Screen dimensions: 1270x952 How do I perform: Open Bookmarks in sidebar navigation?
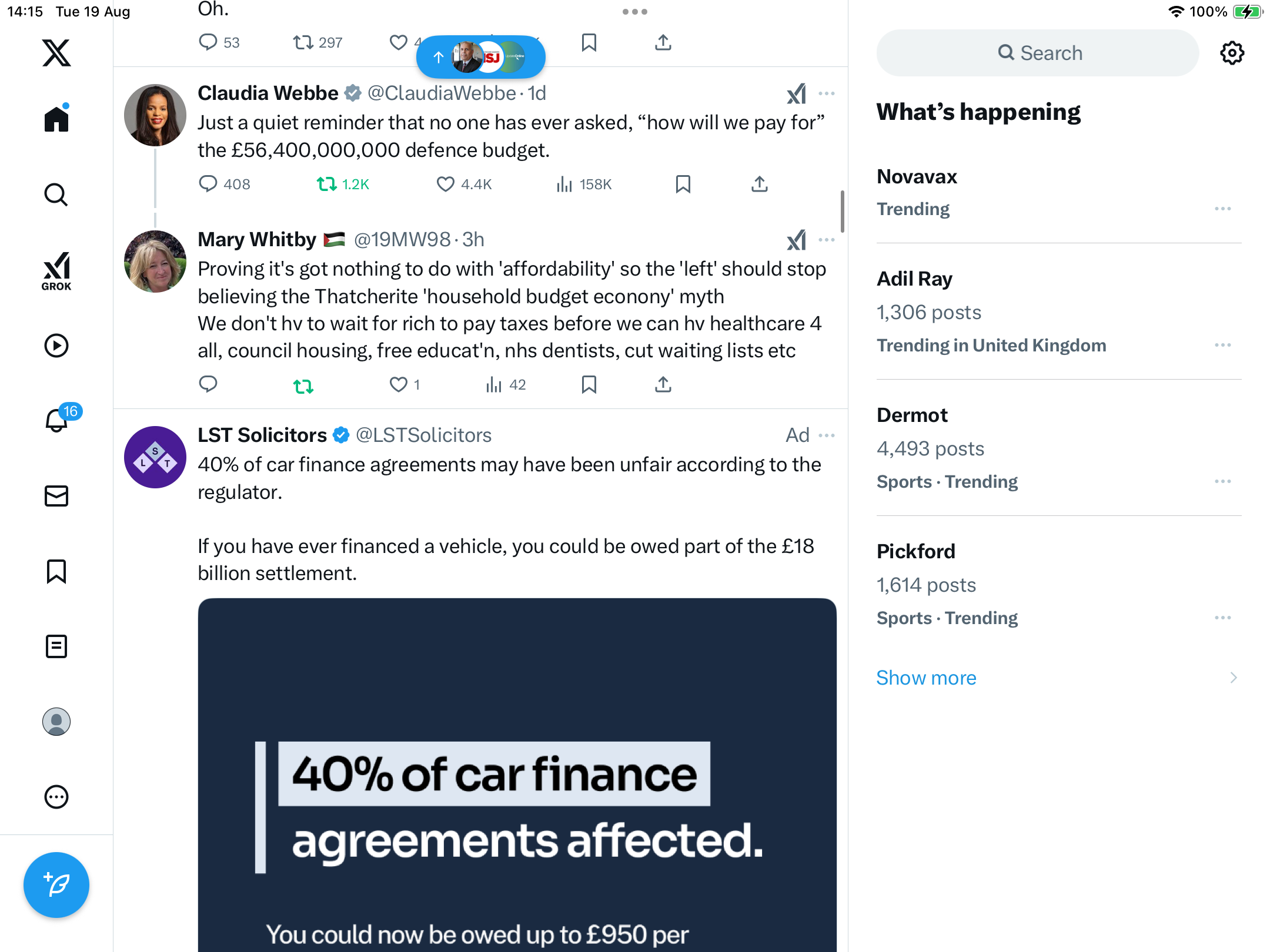tap(56, 571)
